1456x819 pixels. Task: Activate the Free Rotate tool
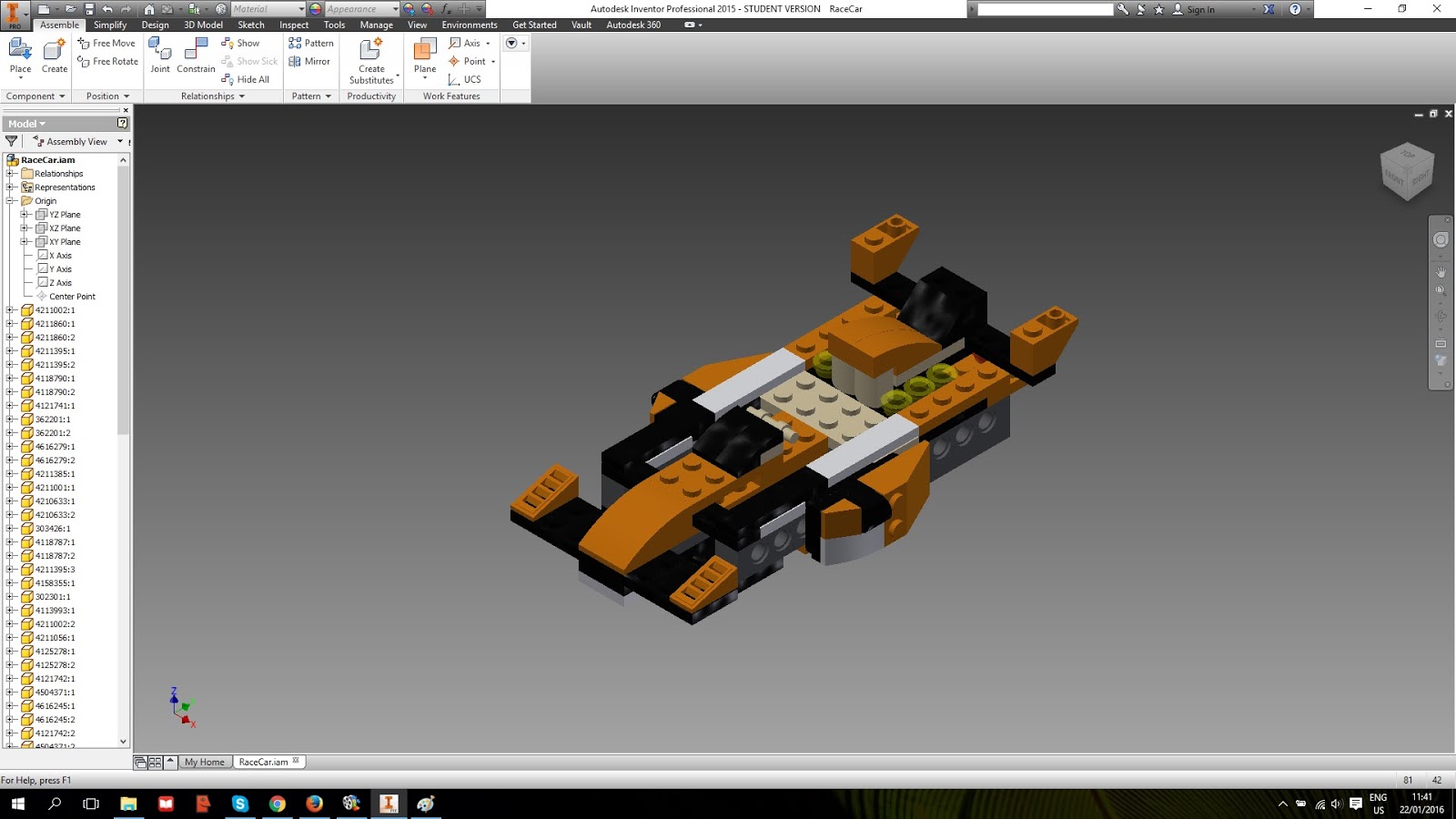108,61
